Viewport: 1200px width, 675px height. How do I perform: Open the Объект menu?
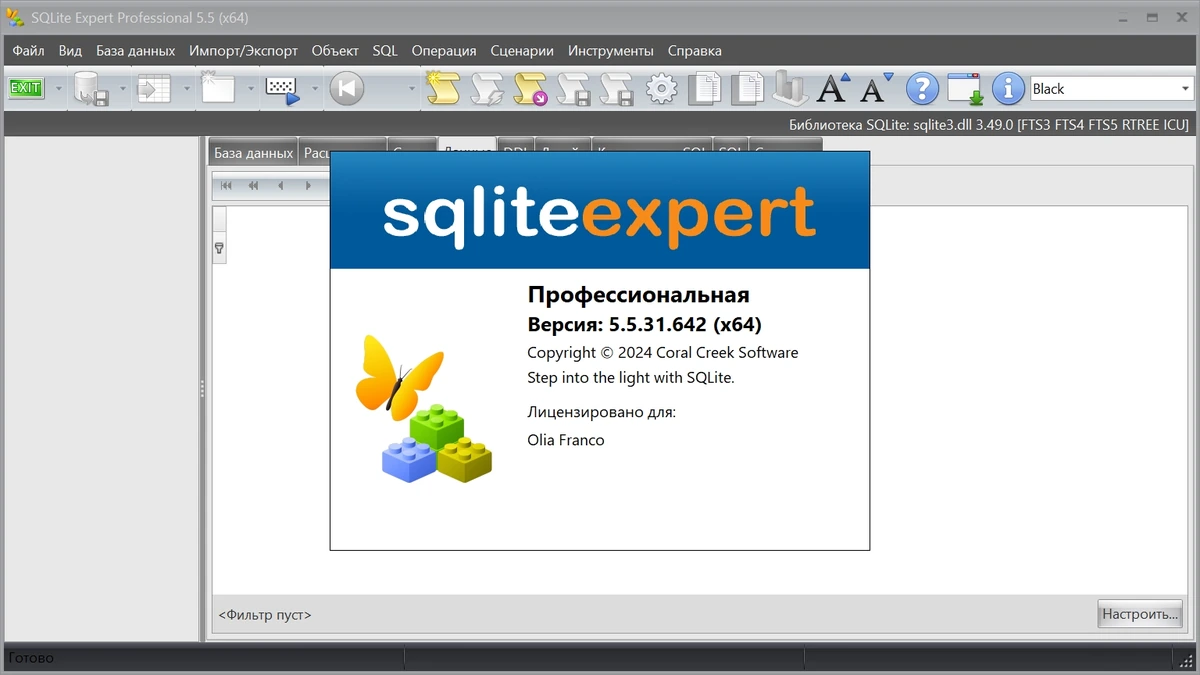pyautogui.click(x=335, y=51)
